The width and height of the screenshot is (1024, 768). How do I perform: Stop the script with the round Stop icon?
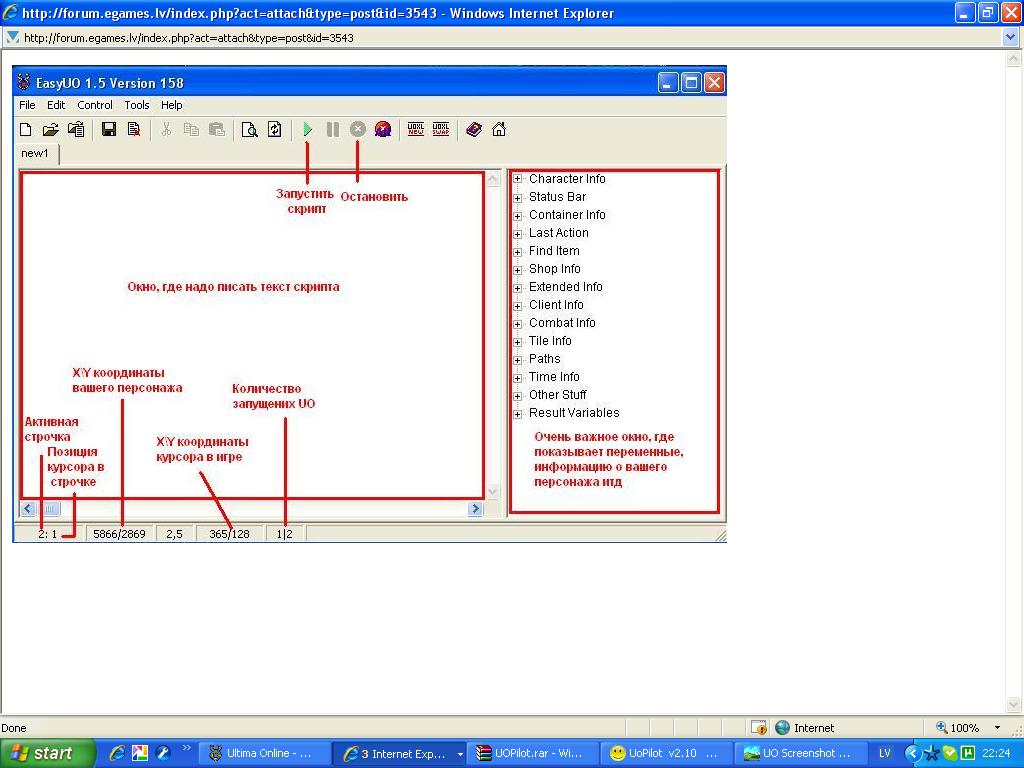click(x=357, y=129)
